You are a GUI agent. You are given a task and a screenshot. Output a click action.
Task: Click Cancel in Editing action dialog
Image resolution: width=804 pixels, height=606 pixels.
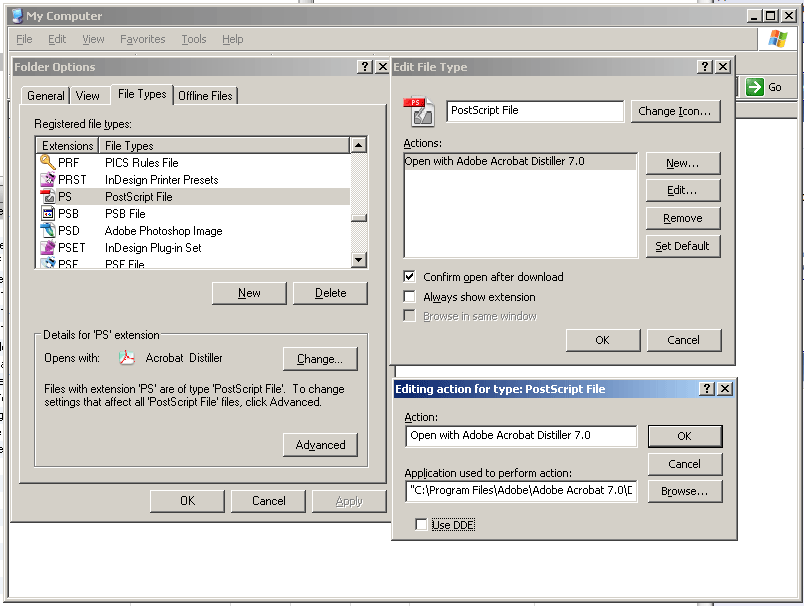(x=685, y=464)
